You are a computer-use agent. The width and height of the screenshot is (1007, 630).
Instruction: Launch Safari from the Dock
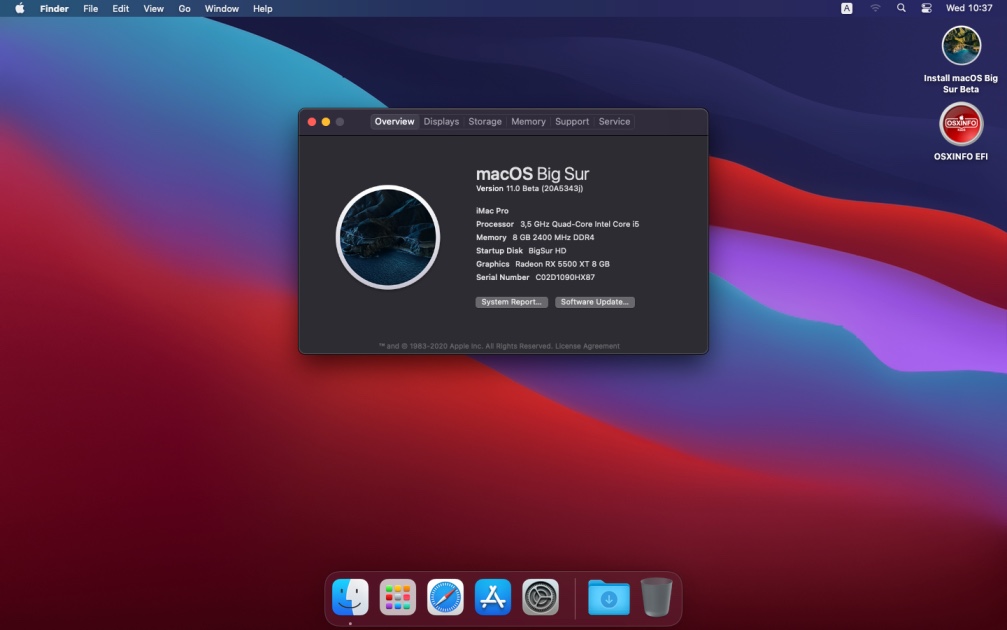(446, 596)
